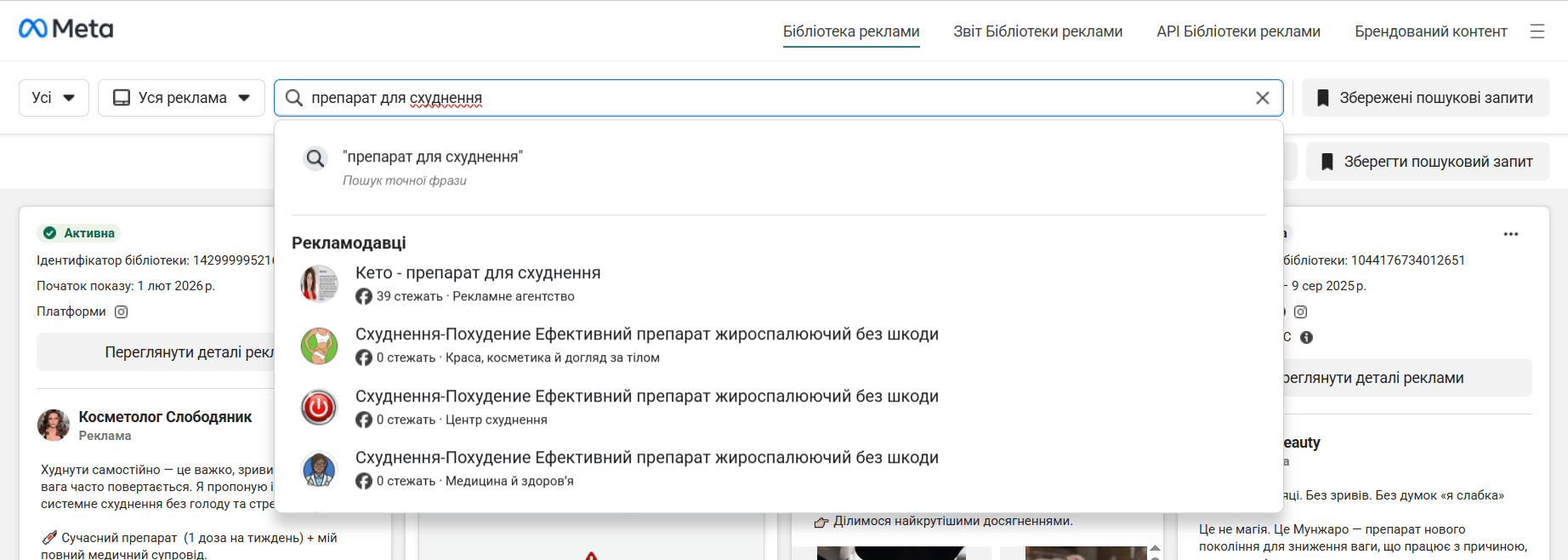Open Збережені пошукові запити button

pos(1426,98)
